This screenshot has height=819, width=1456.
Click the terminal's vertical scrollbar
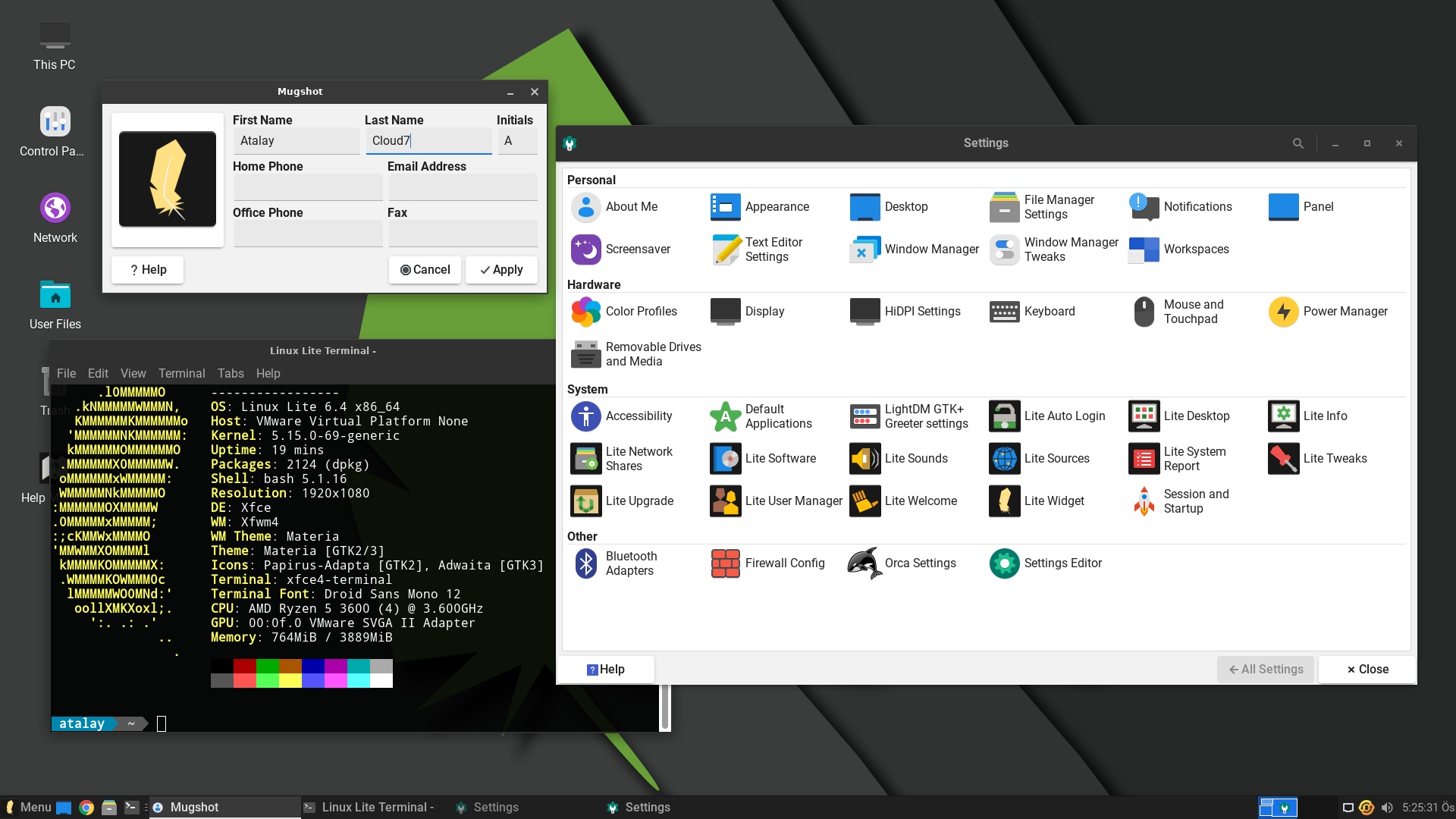pos(665,707)
